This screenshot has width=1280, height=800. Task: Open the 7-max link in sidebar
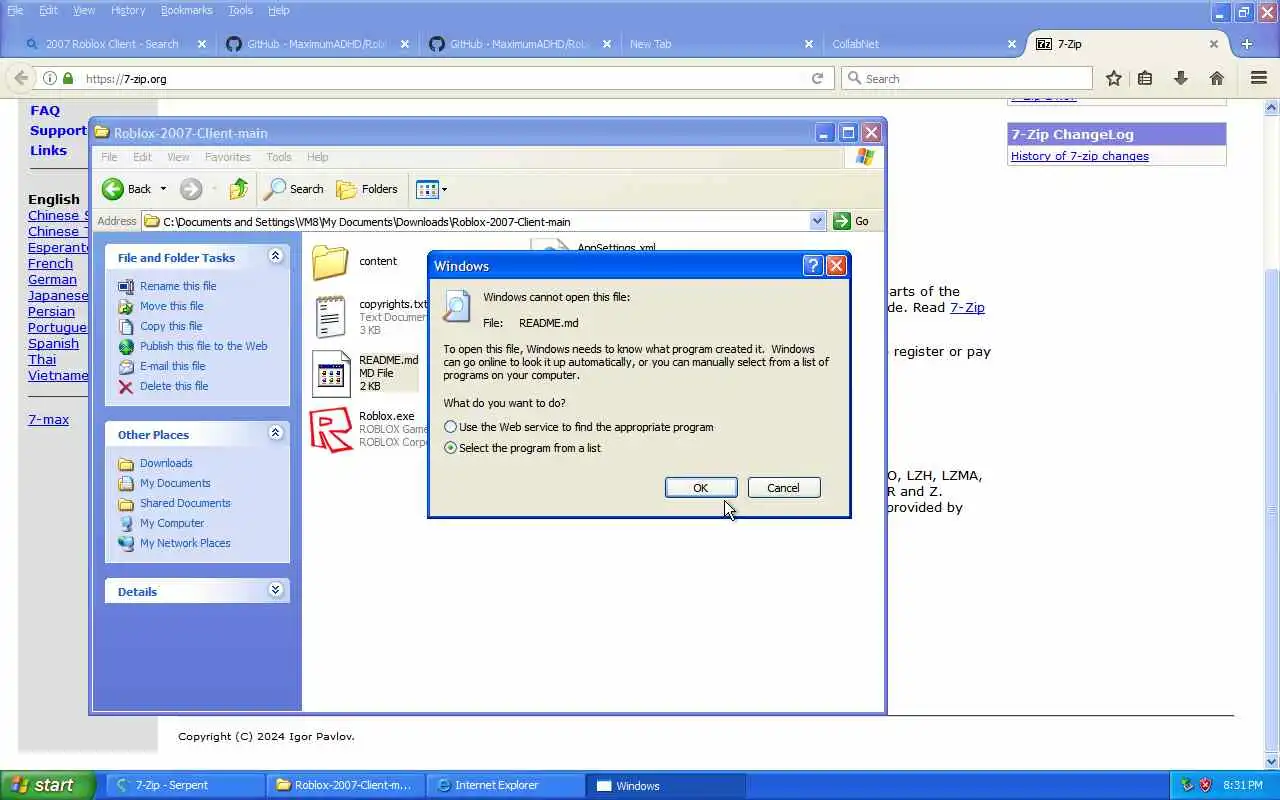click(x=48, y=419)
